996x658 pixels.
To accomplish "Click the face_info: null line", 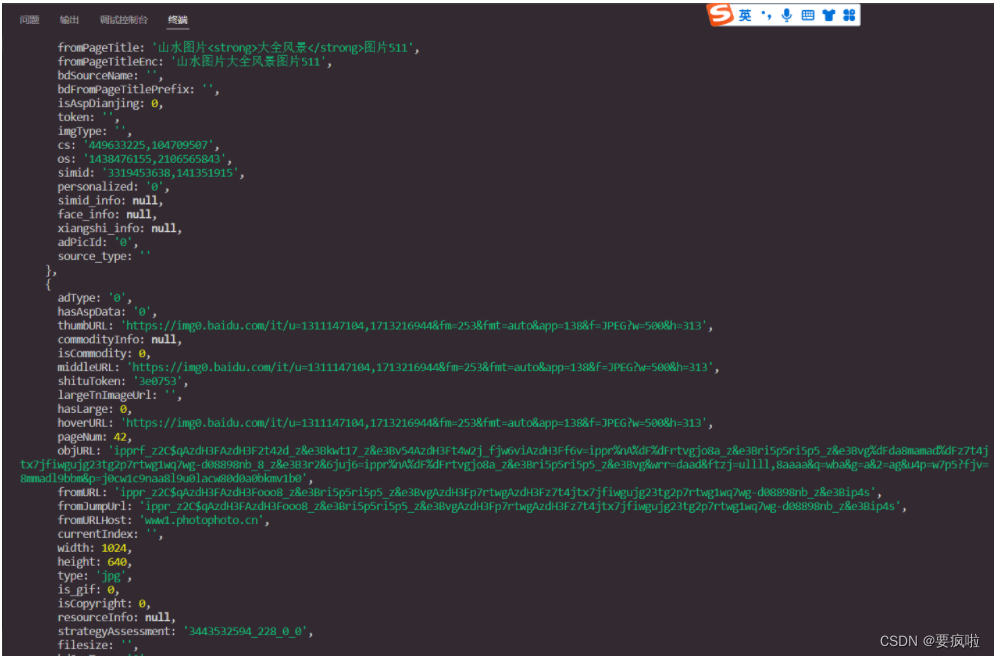I will click(x=107, y=215).
